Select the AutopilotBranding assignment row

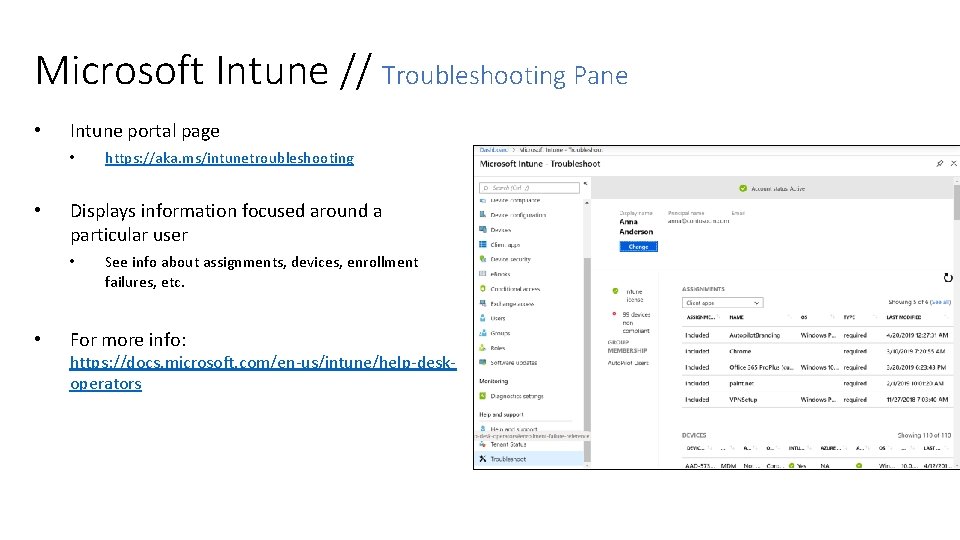tap(817, 336)
